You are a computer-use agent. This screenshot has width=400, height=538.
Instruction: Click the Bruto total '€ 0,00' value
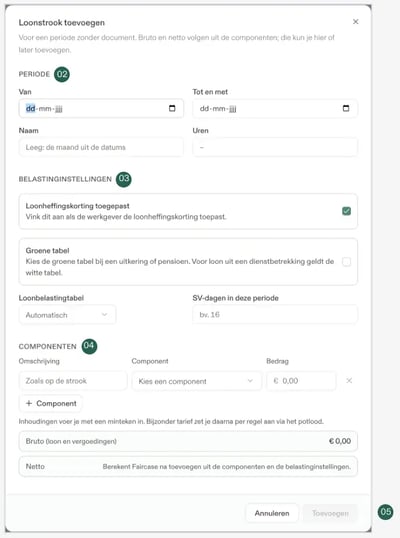340,441
